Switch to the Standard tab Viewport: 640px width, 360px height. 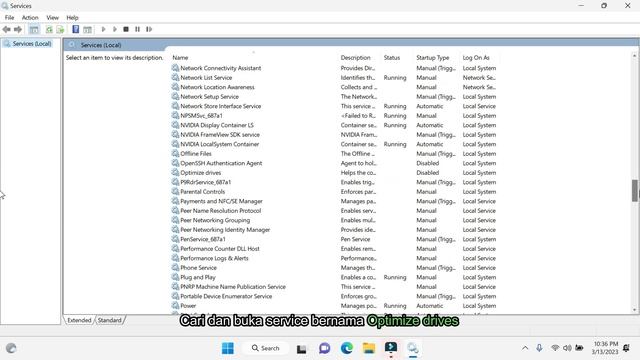109,320
